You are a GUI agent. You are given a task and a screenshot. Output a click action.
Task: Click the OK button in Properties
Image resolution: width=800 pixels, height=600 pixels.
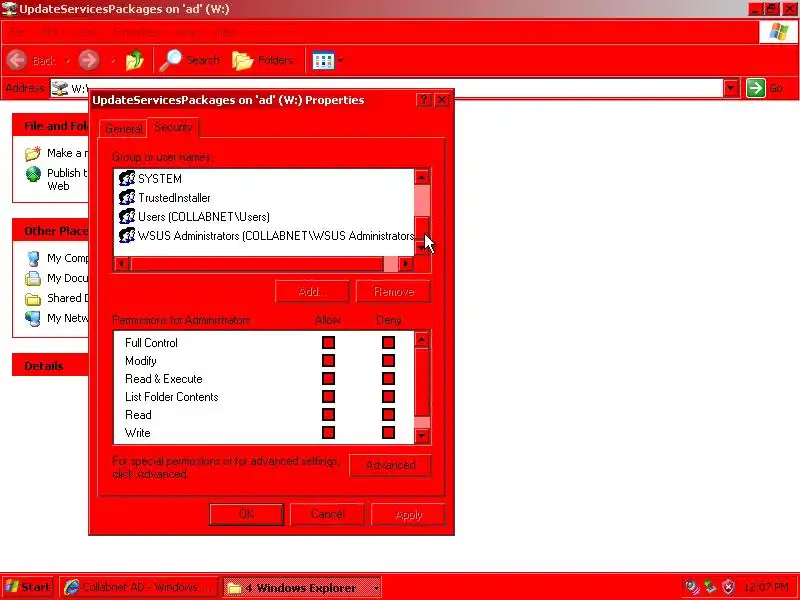(x=246, y=514)
